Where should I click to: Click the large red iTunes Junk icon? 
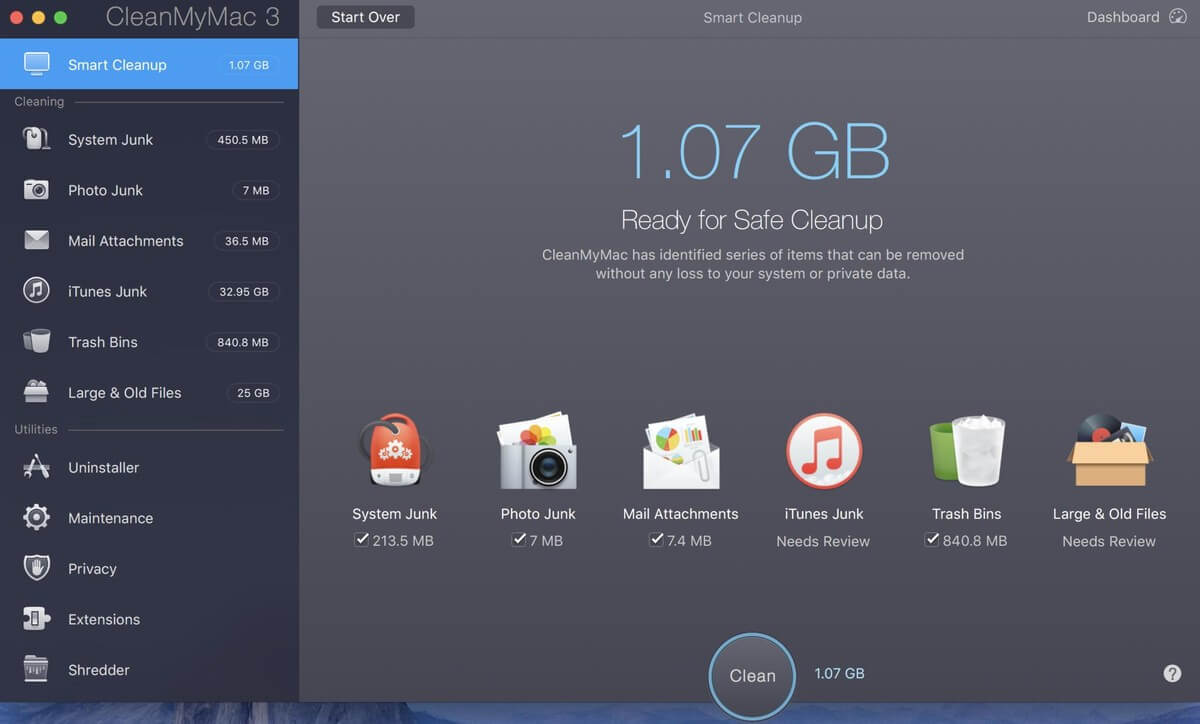click(x=824, y=451)
